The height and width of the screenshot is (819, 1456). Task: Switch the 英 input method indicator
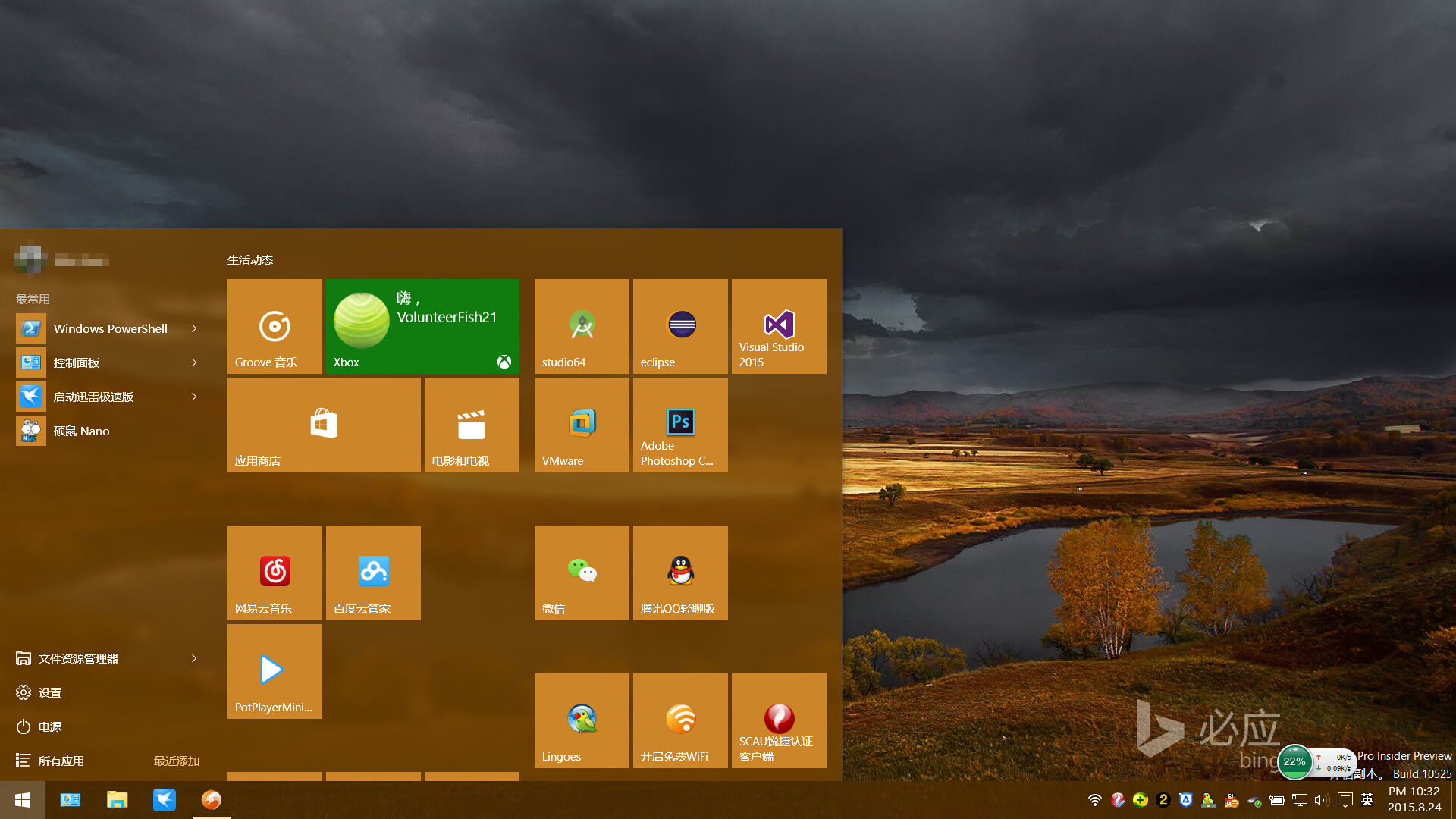pyautogui.click(x=1367, y=800)
